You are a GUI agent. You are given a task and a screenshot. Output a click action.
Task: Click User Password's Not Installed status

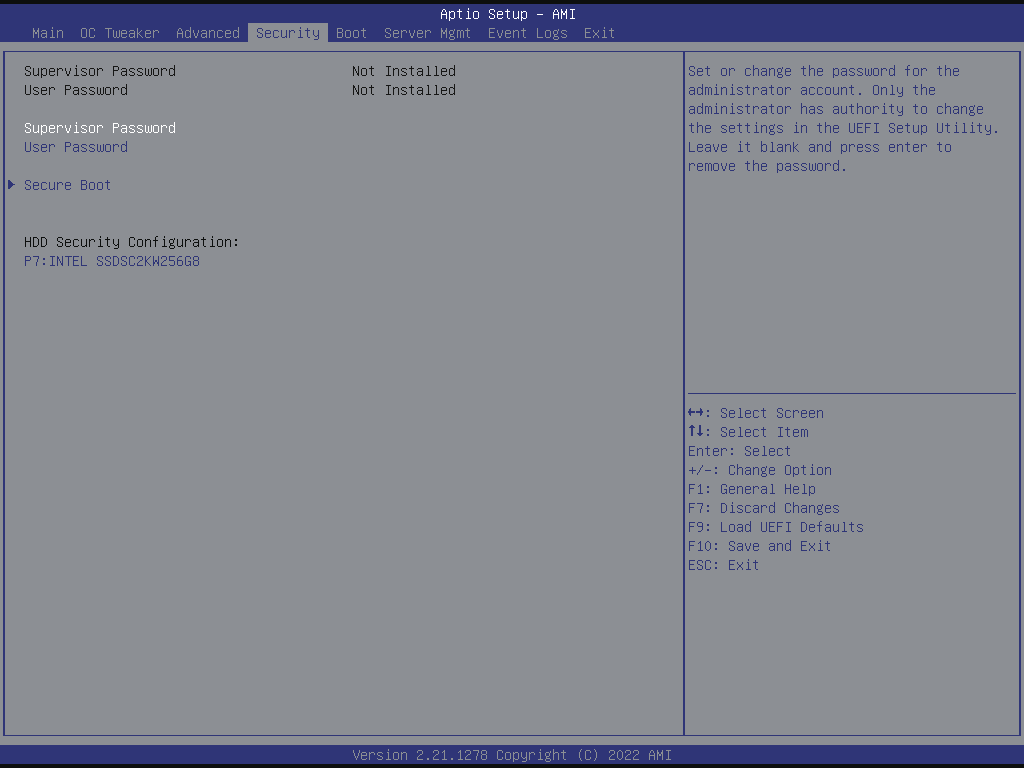click(x=403, y=90)
